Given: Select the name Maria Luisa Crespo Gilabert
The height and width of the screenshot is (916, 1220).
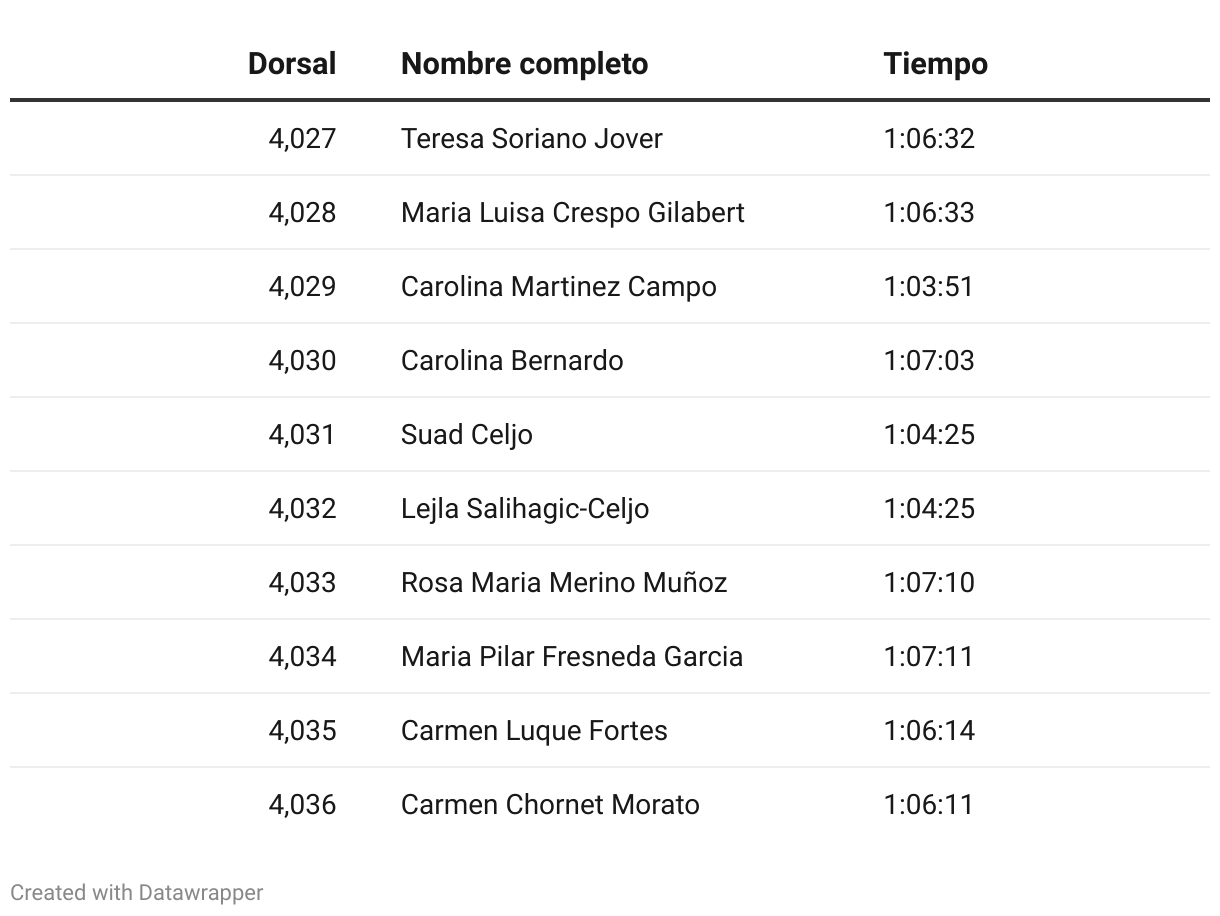Looking at the screenshot, I should [x=573, y=212].
